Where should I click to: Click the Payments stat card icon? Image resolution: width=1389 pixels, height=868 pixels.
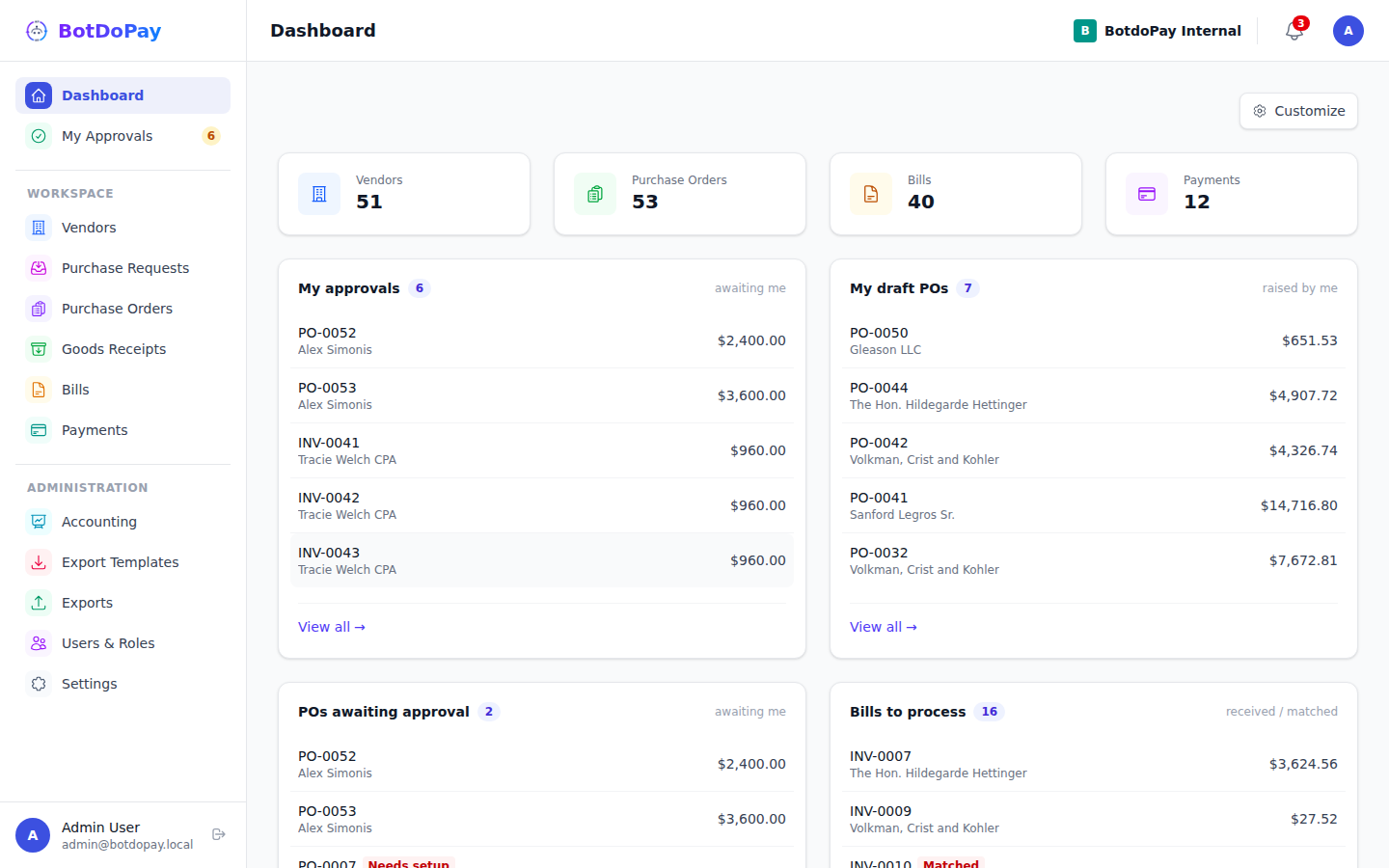[x=1147, y=194]
